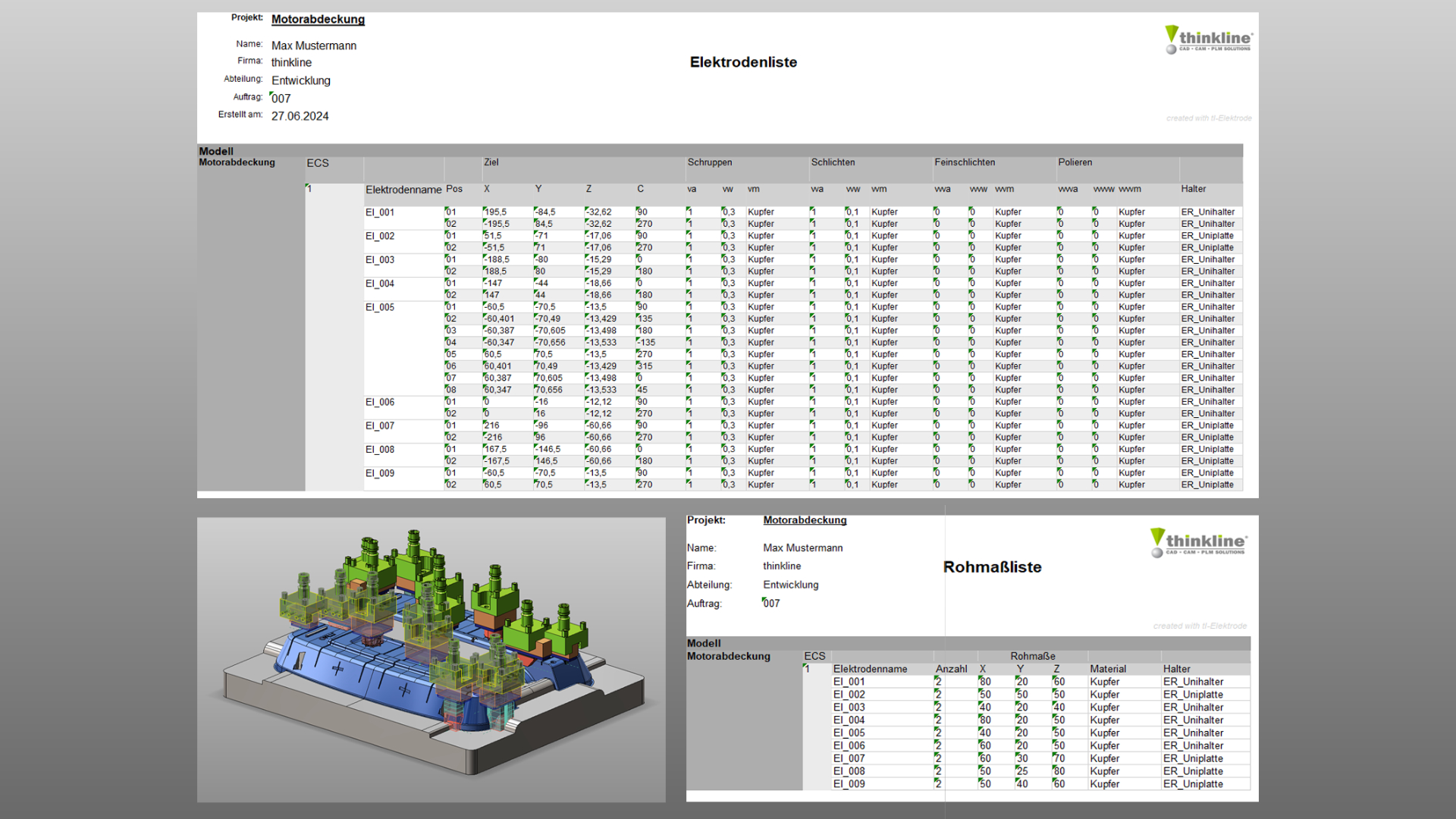The image size is (1456, 819).
Task: Click the upper 'created with tl-Elektrode' watermark
Action: [x=1209, y=118]
